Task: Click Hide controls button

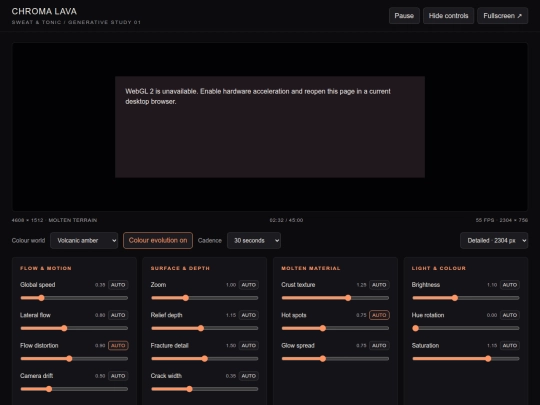Action: 448,16
